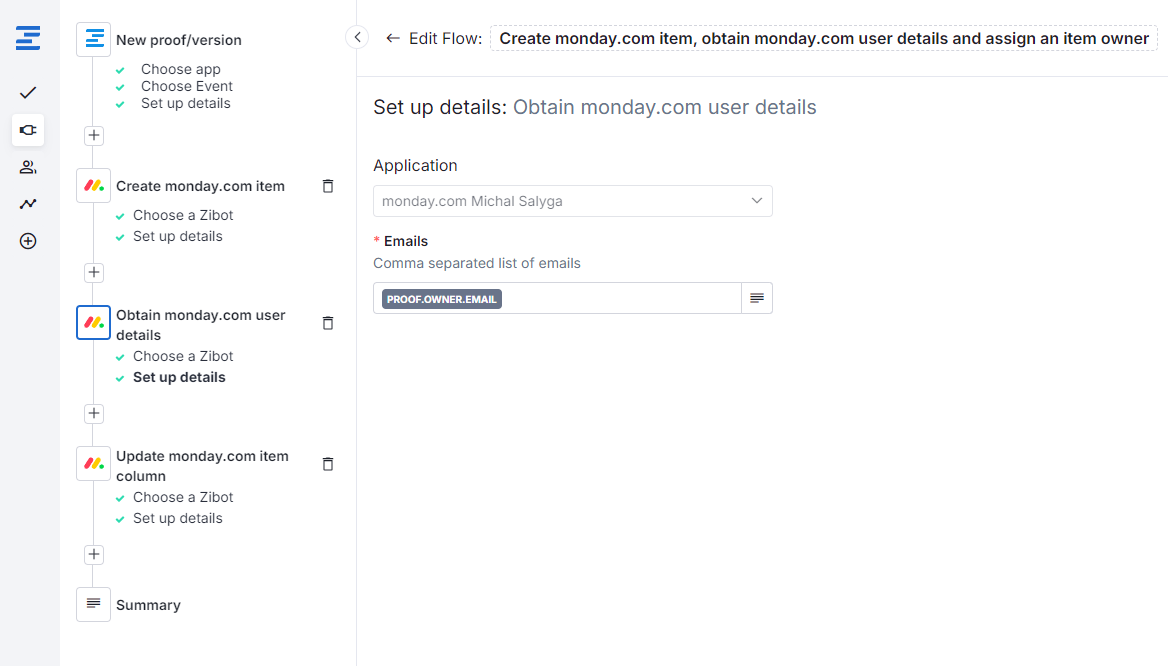Open the Application dropdown monday.com Michal Salyga
The width and height of the screenshot is (1168, 666).
[x=572, y=201]
